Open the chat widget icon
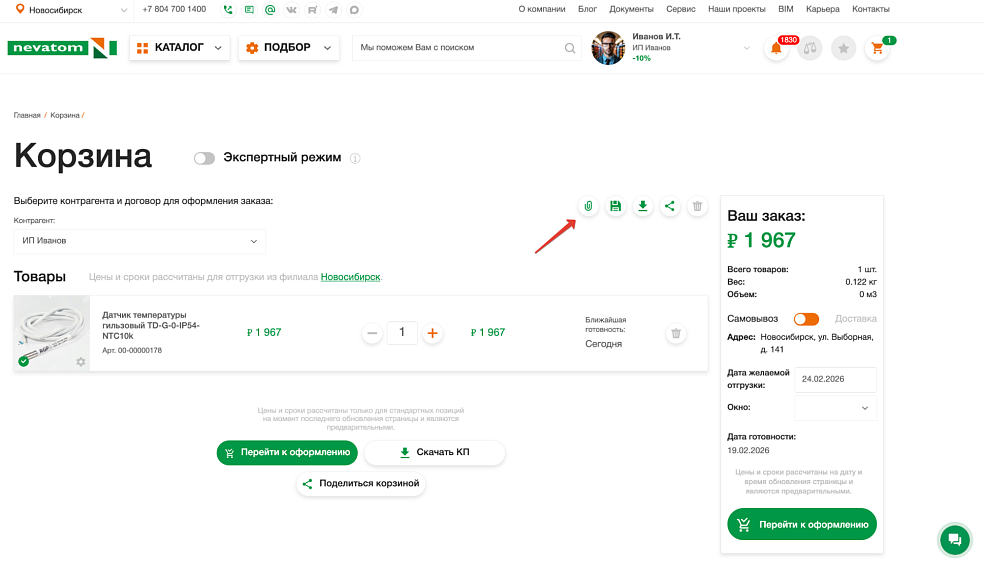This screenshot has width=984, height=574. pos(954,540)
